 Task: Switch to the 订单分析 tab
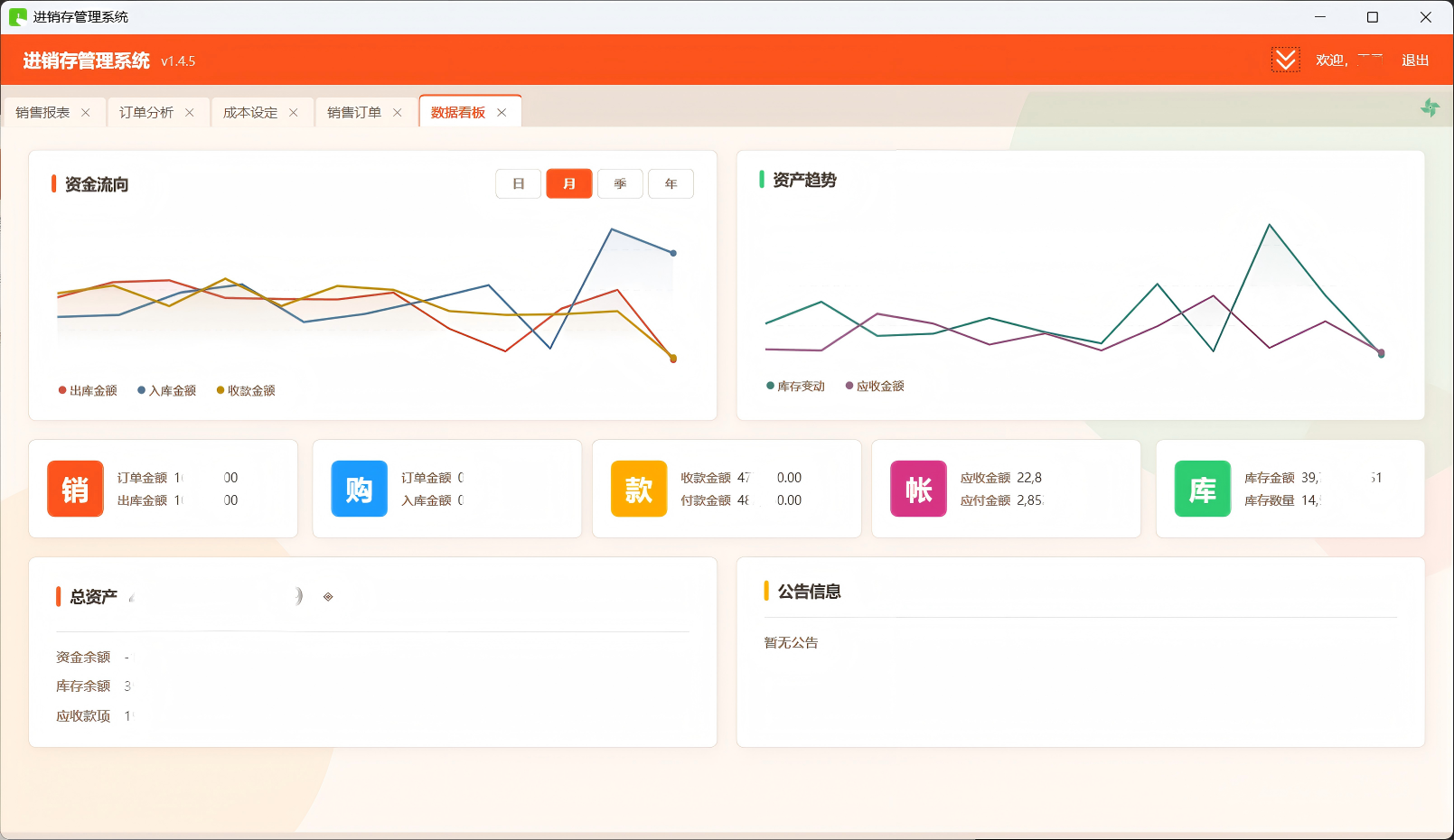click(x=146, y=113)
